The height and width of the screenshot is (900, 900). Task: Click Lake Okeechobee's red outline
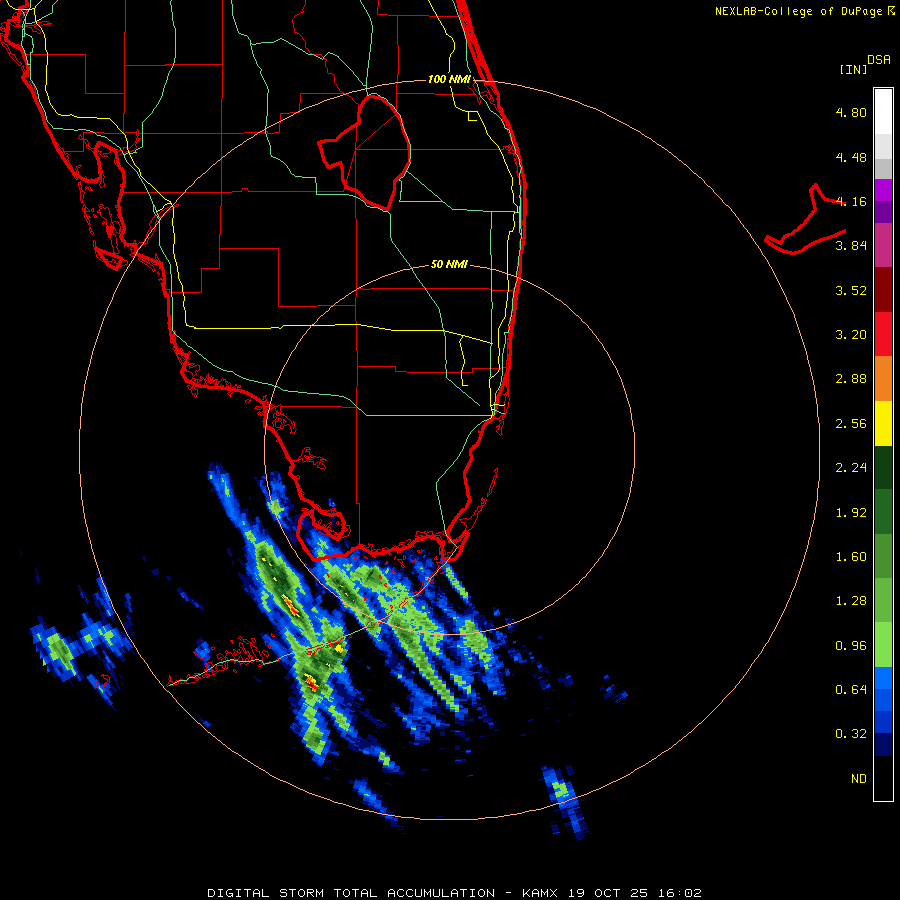pos(366,152)
